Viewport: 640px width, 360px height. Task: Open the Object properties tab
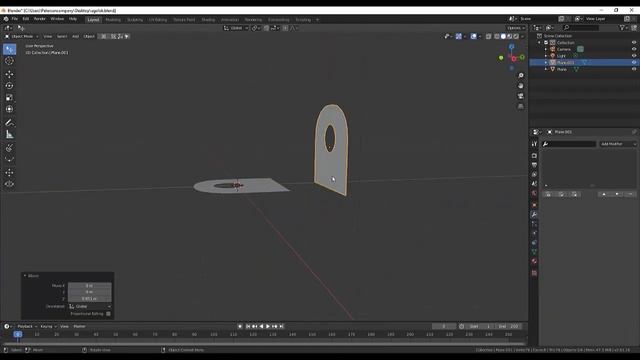coord(534,205)
